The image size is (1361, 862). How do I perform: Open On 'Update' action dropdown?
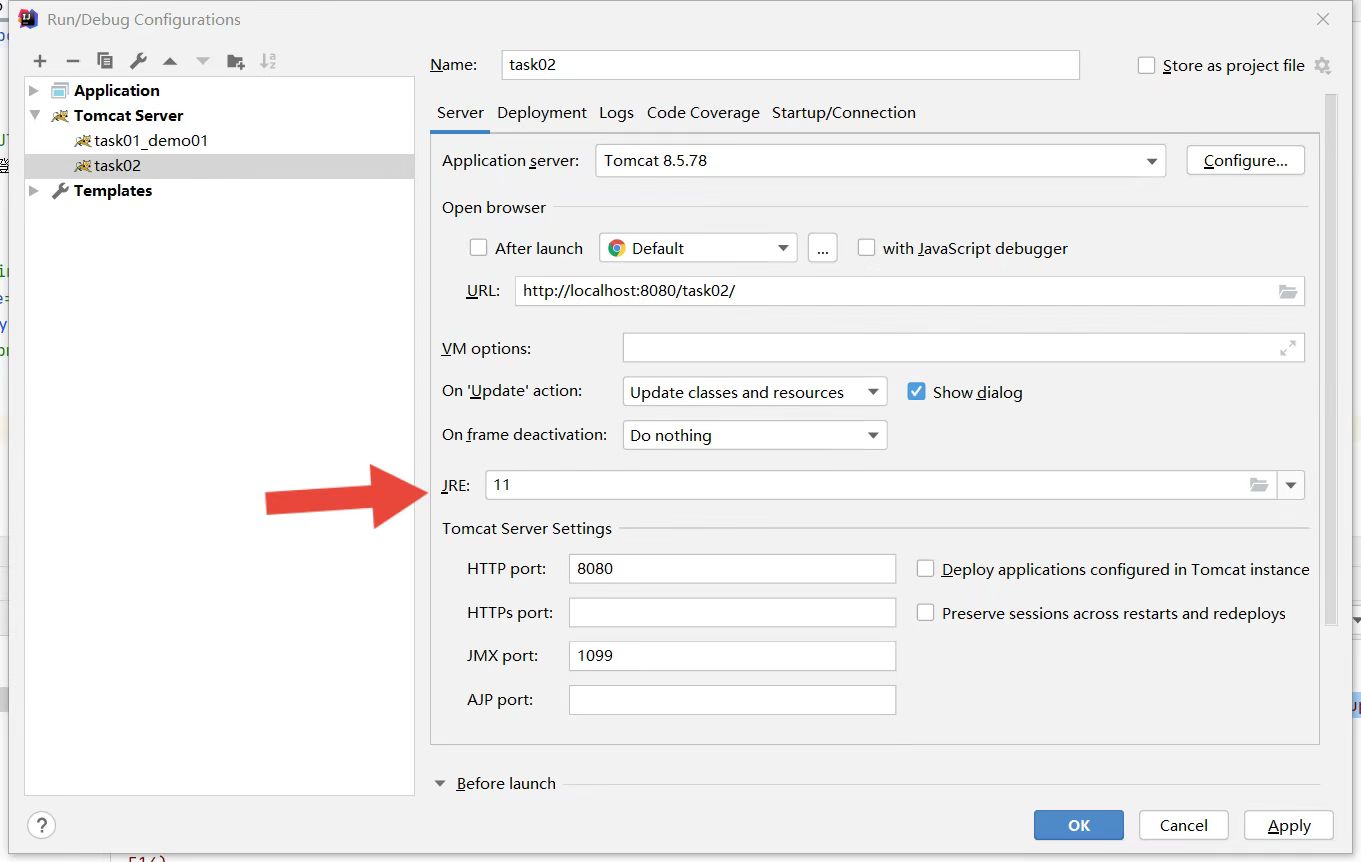(x=754, y=392)
